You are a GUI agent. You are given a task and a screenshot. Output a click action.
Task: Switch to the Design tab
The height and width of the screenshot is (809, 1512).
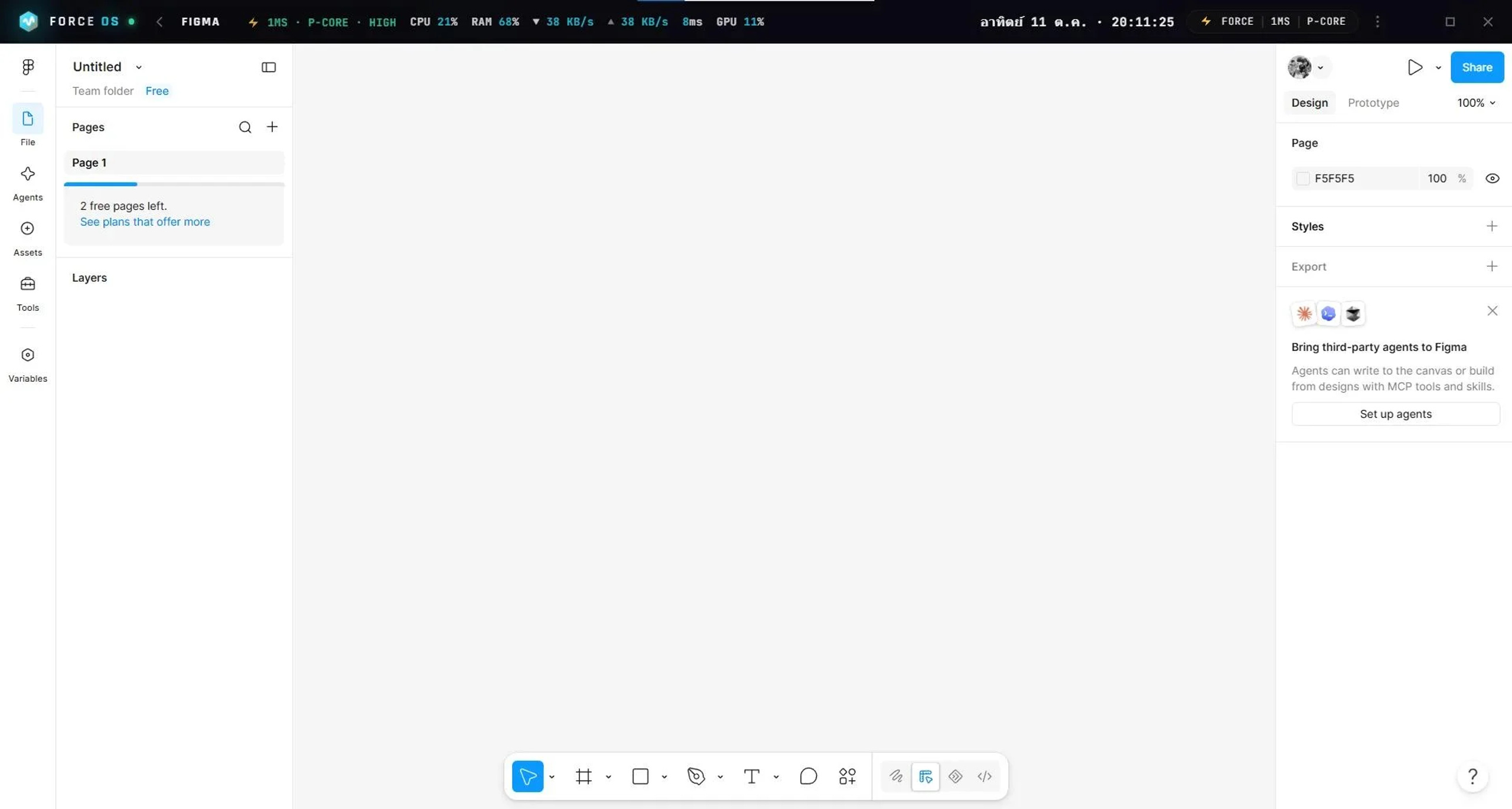[x=1309, y=103]
